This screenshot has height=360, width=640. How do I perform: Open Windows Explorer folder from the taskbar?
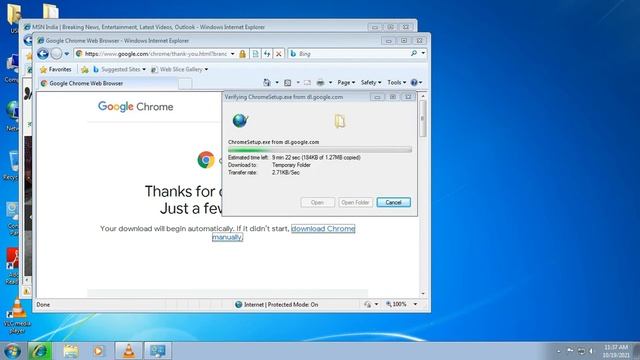[71, 351]
